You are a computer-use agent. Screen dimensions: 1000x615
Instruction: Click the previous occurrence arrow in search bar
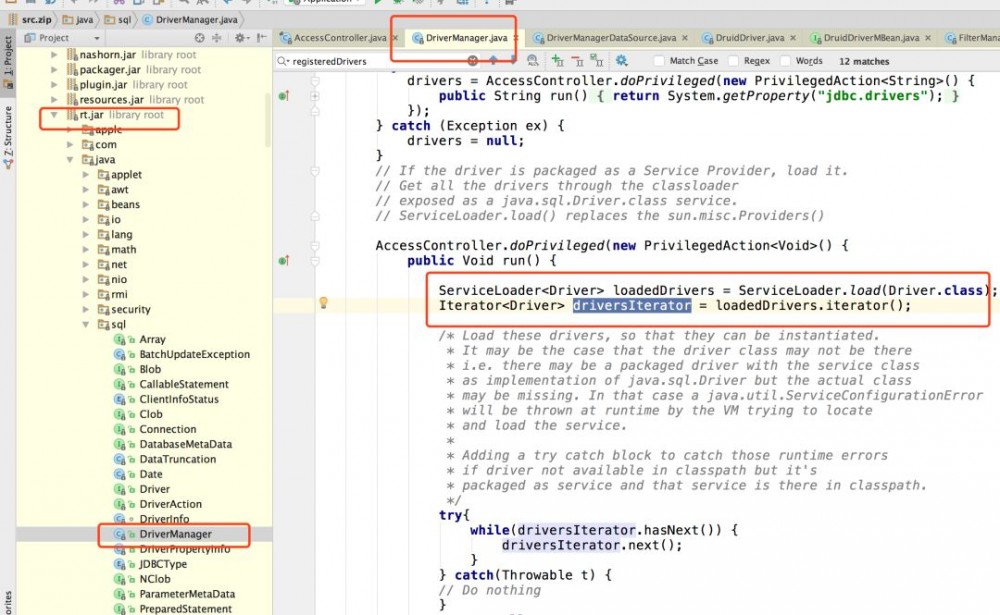click(492, 60)
